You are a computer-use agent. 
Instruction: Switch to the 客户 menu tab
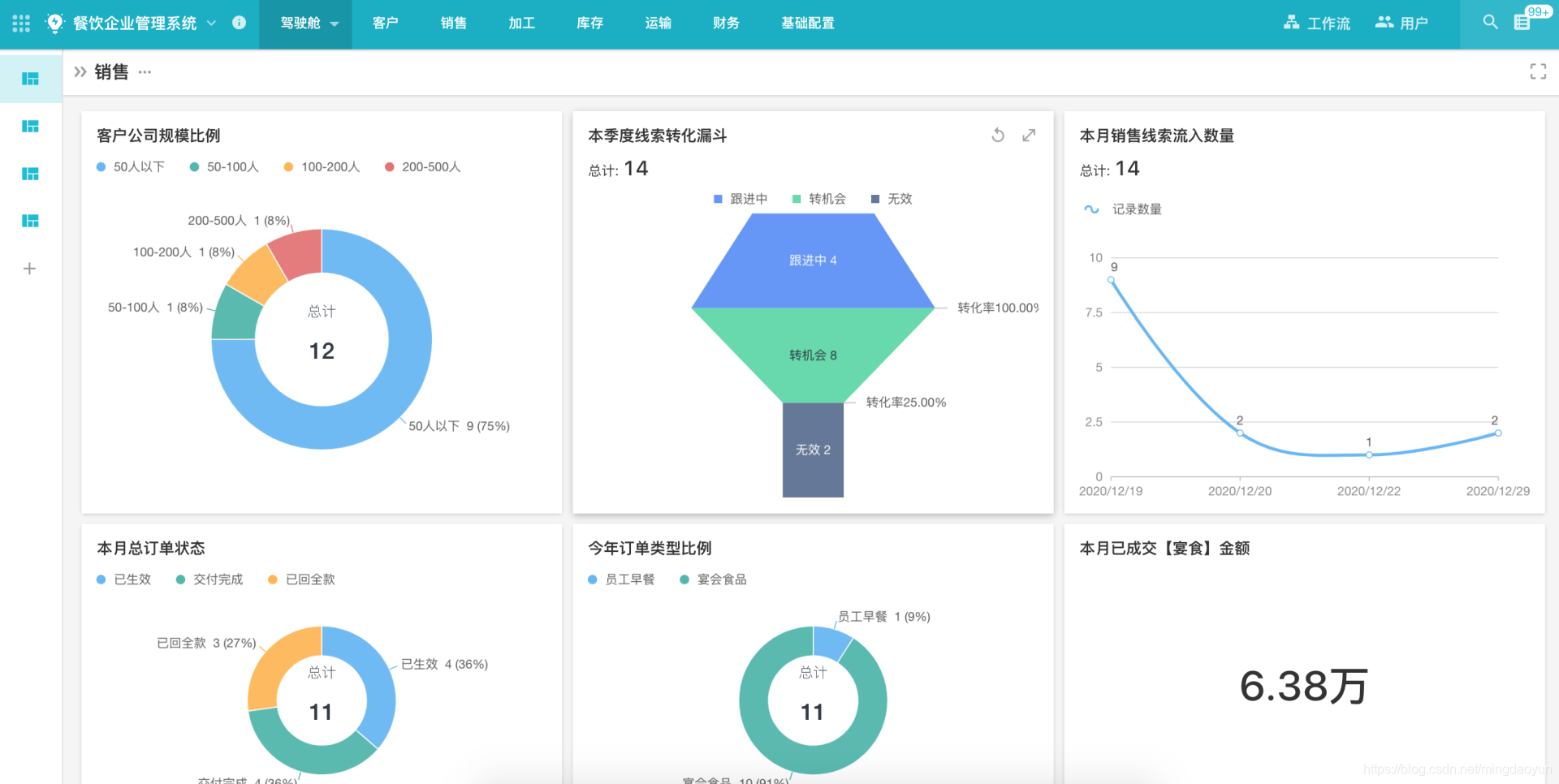385,24
